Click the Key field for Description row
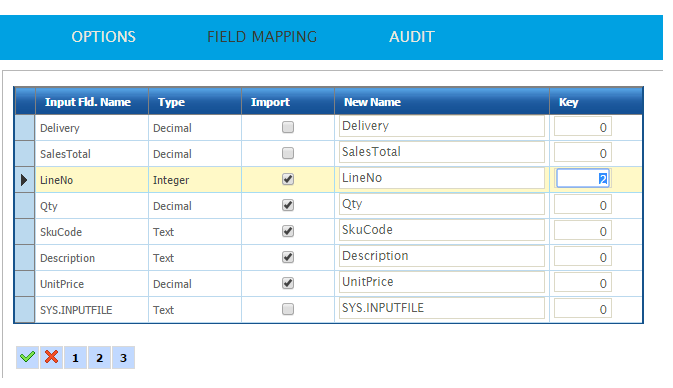This screenshot has height=388, width=673. coord(582,257)
